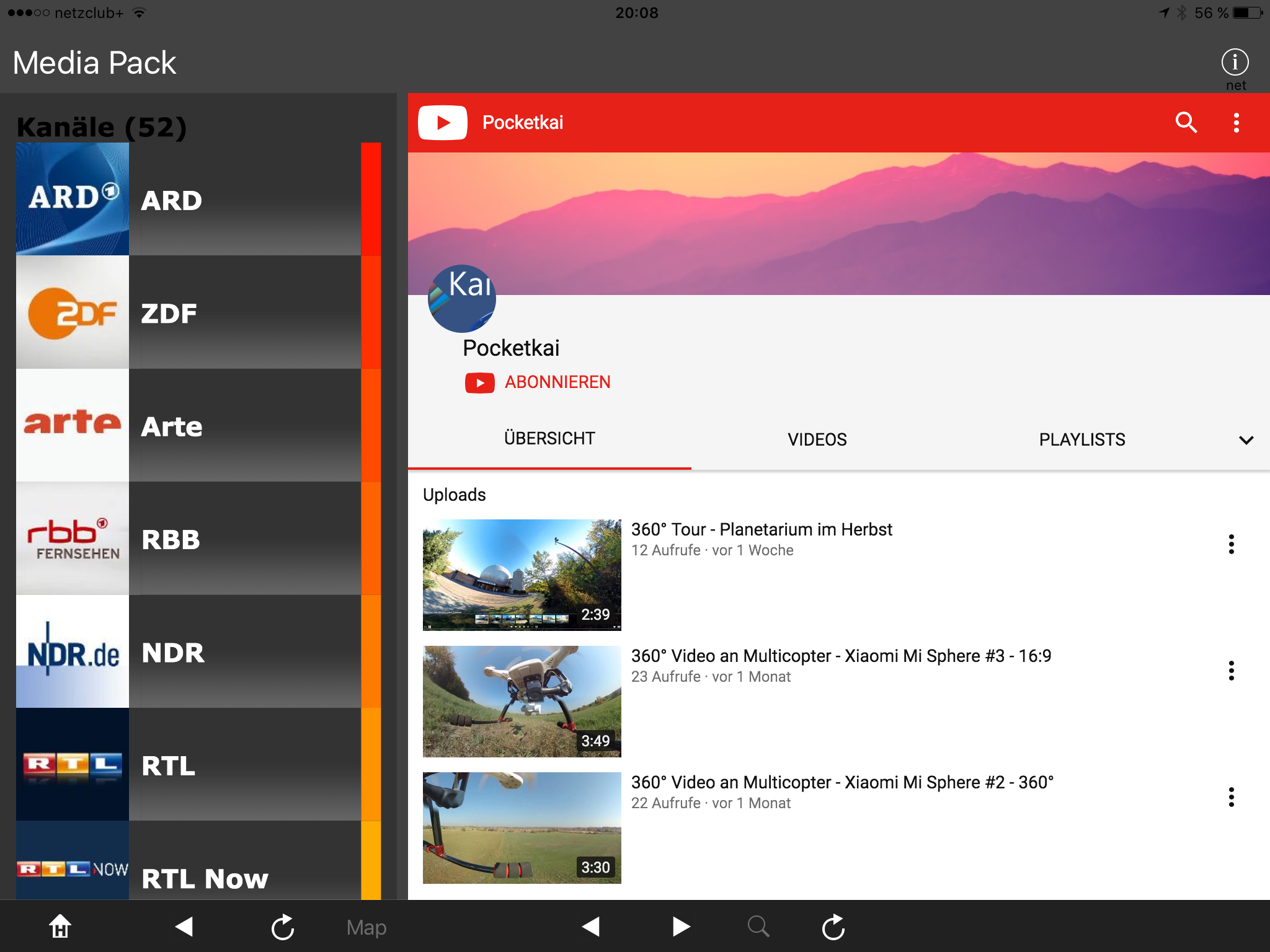
Task: Tap the YouTube logo in red header
Action: click(x=443, y=123)
